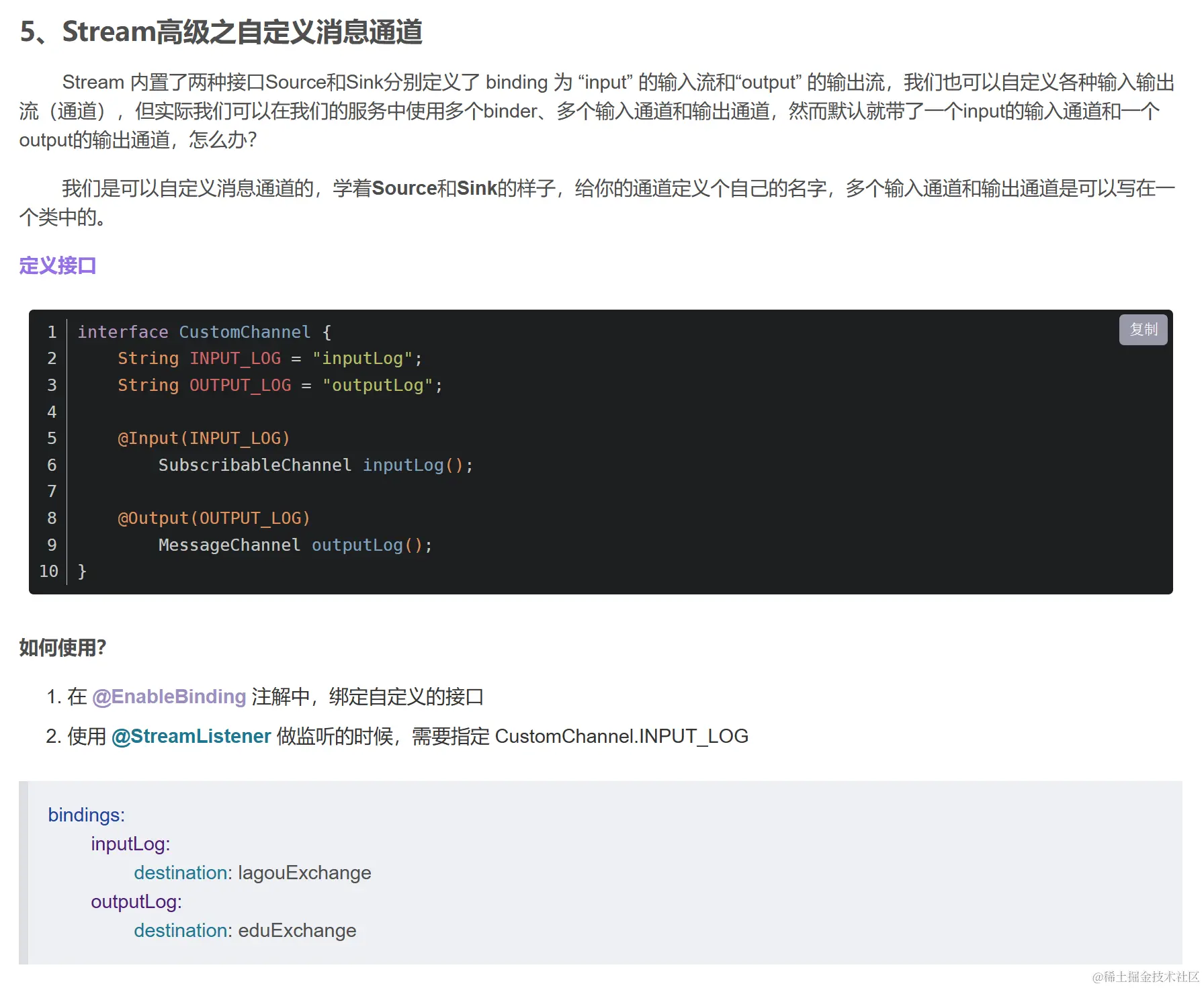Click list item 1 about 绑定自定义的接口
The height and width of the screenshot is (988, 1204).
265,697
